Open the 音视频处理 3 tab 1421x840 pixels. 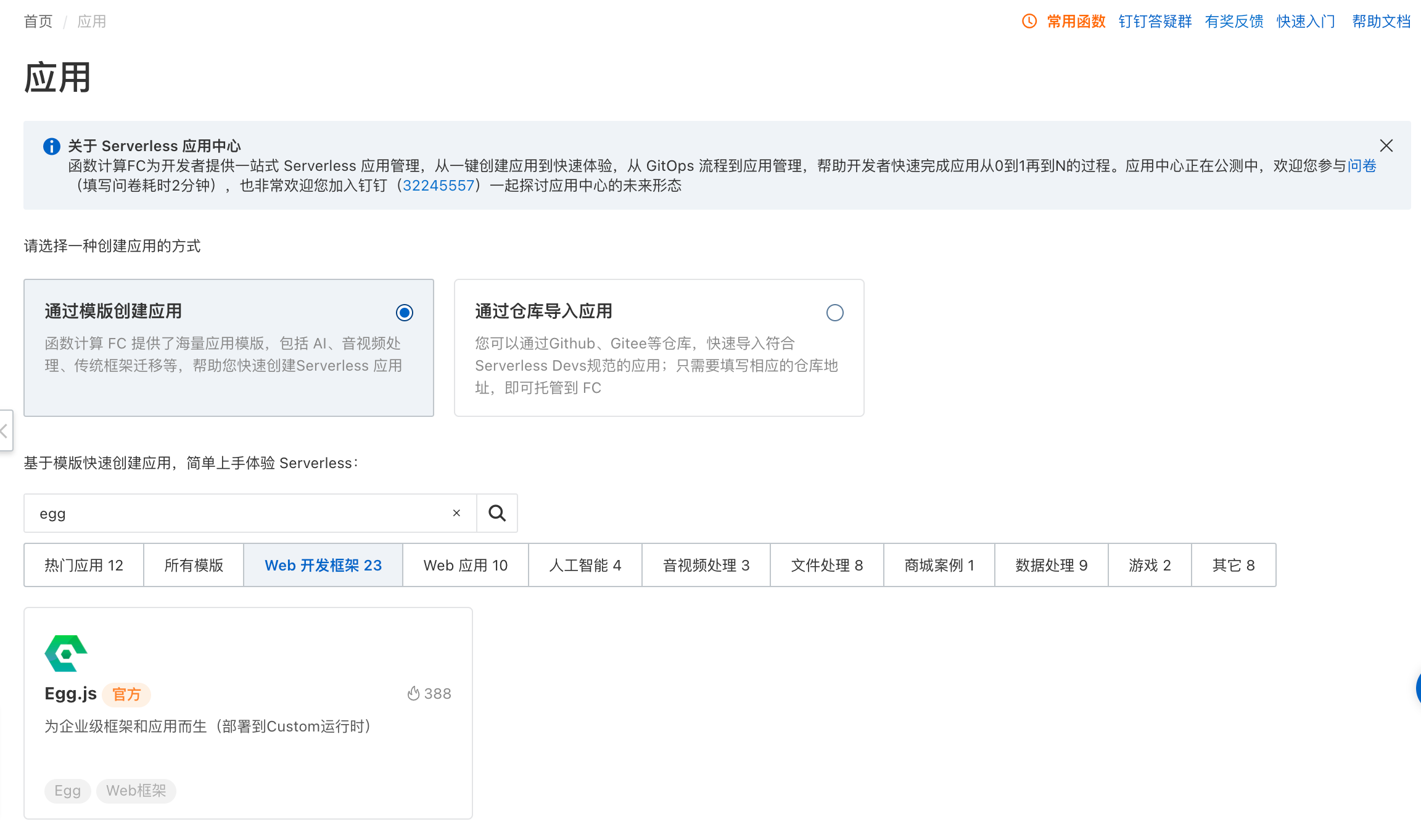(x=706, y=565)
